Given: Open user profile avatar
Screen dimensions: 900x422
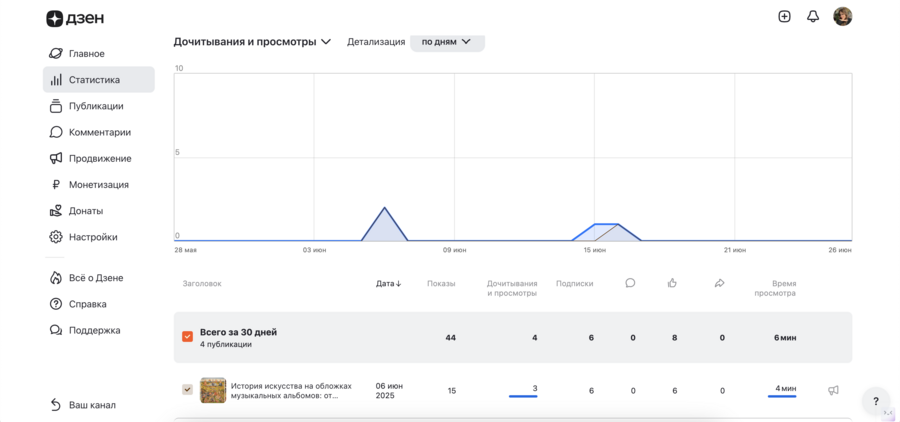Looking at the screenshot, I should pos(843,16).
